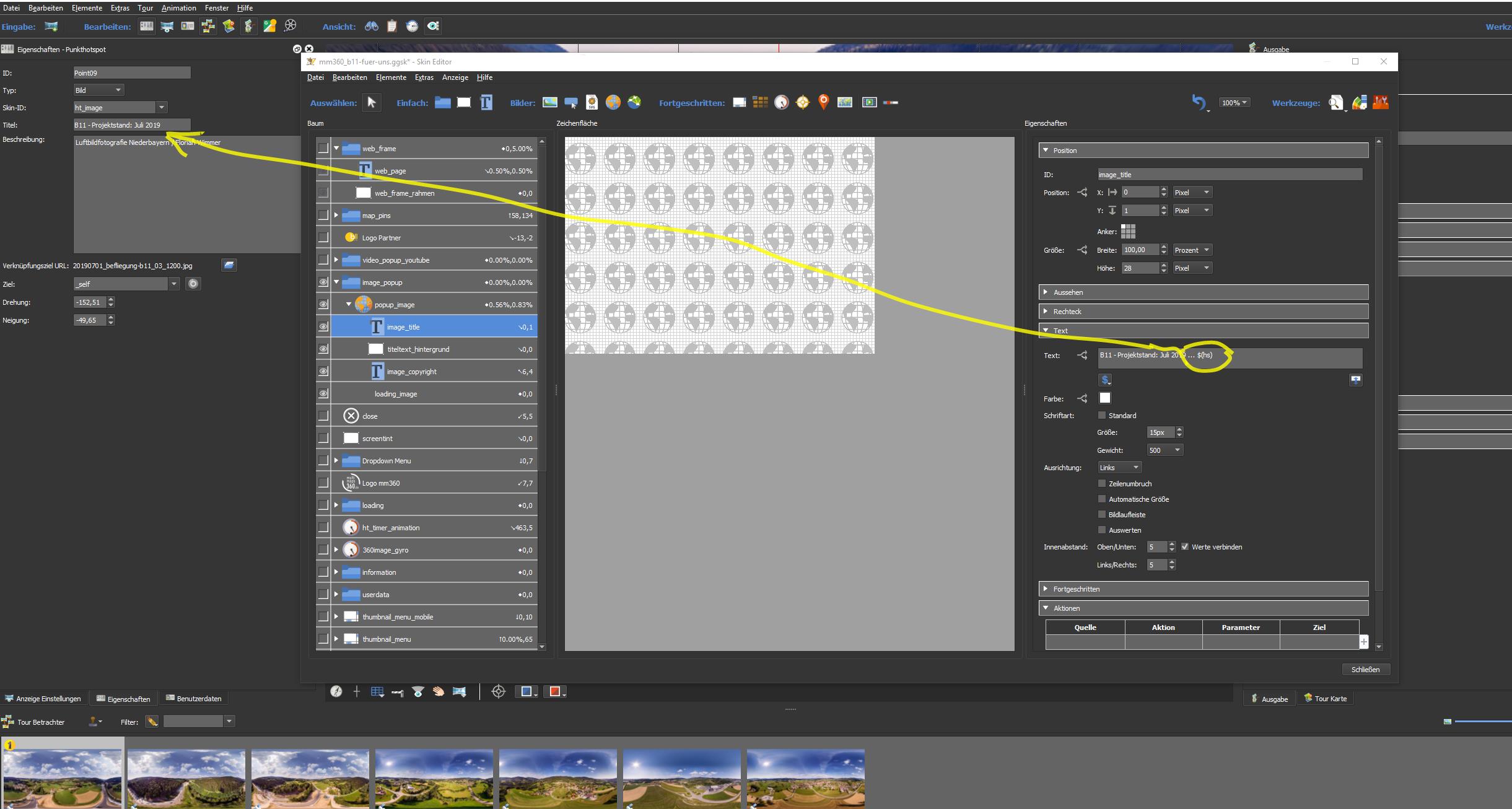1512x809 pixels.
Task: Add an SVG image element
Action: pyautogui.click(x=592, y=102)
